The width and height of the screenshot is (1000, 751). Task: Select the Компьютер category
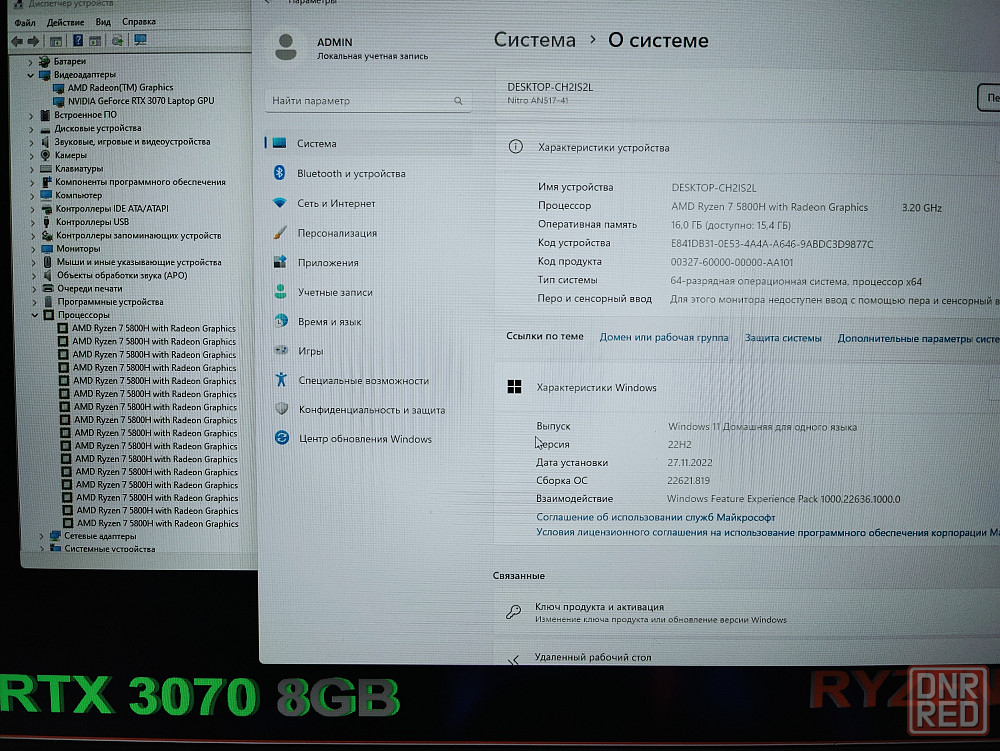click(78, 195)
